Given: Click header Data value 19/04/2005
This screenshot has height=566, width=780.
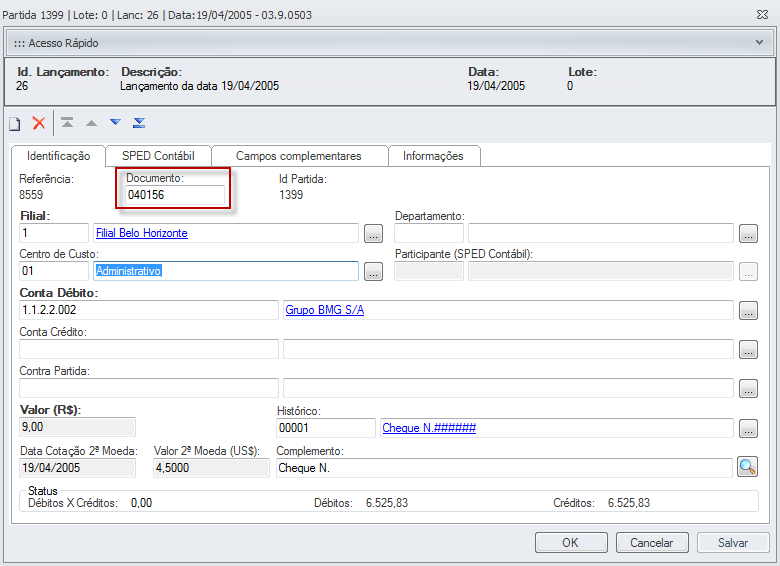Looking at the screenshot, I should 496,86.
